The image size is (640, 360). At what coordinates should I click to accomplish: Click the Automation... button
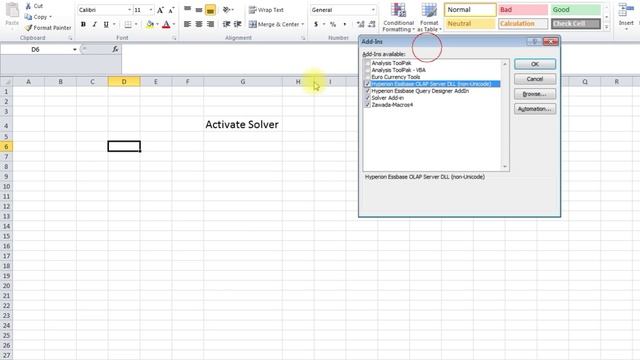pyautogui.click(x=535, y=109)
